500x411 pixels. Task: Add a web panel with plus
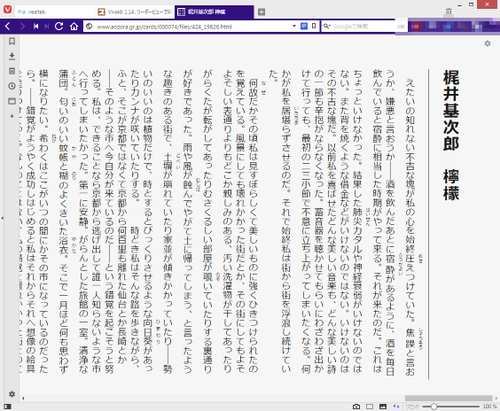coord(12,116)
